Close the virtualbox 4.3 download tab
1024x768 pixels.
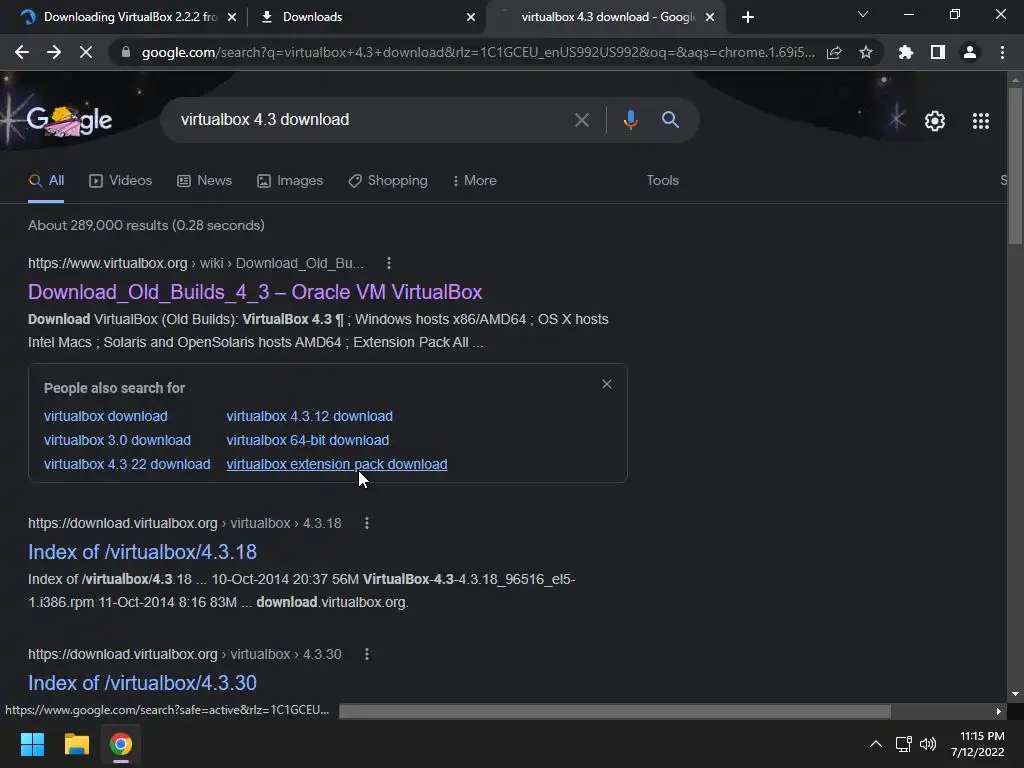pos(710,18)
